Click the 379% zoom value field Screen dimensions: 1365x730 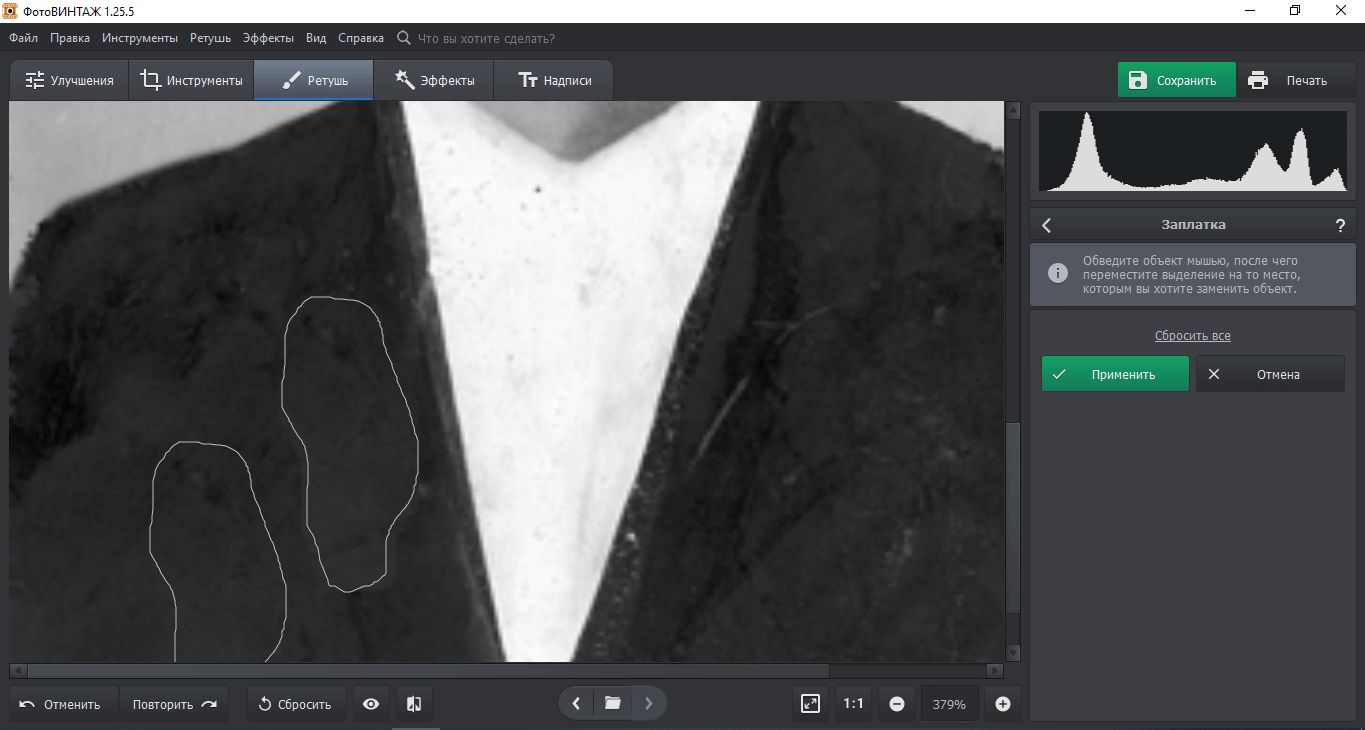pos(949,704)
